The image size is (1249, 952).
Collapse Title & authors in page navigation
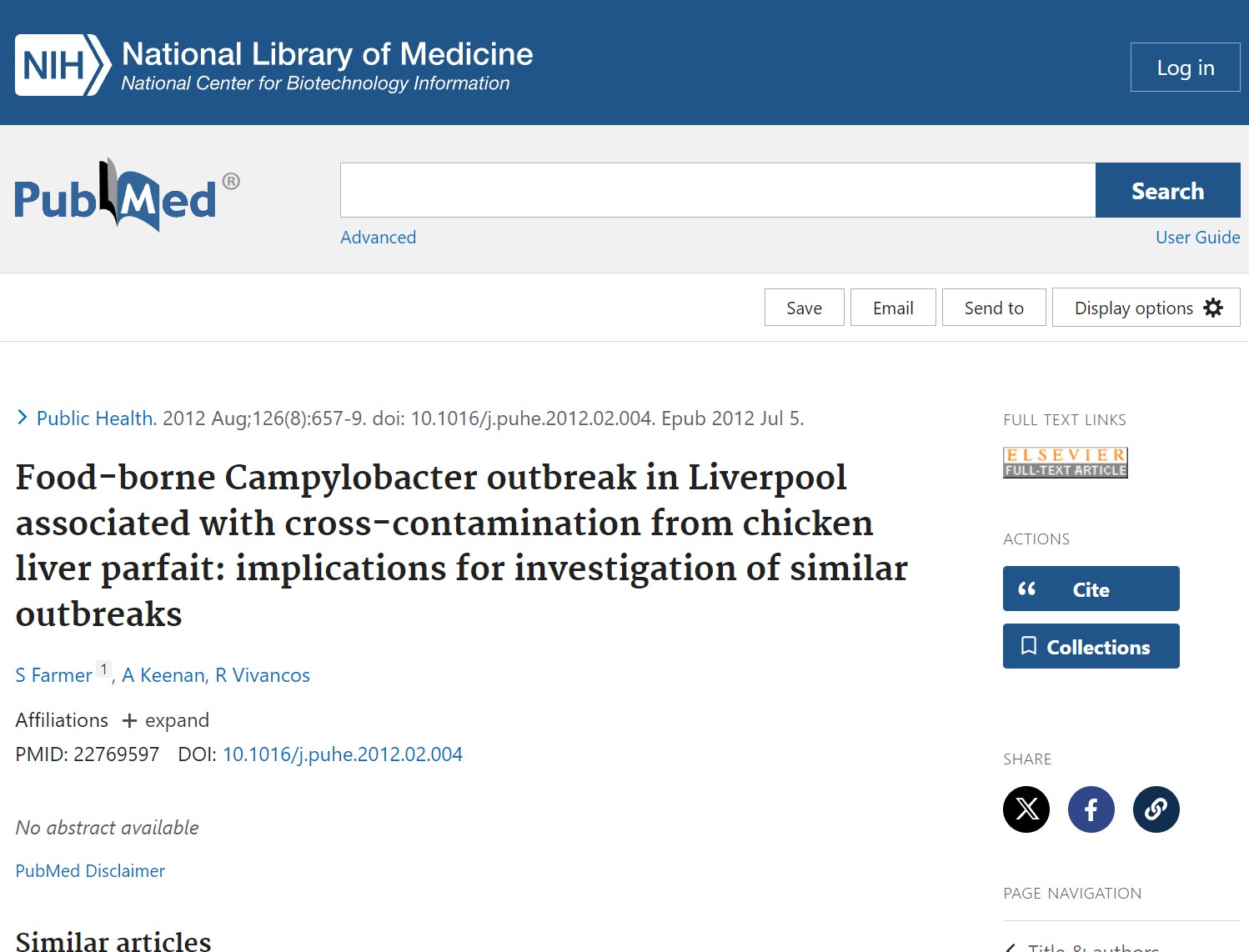click(1010, 946)
